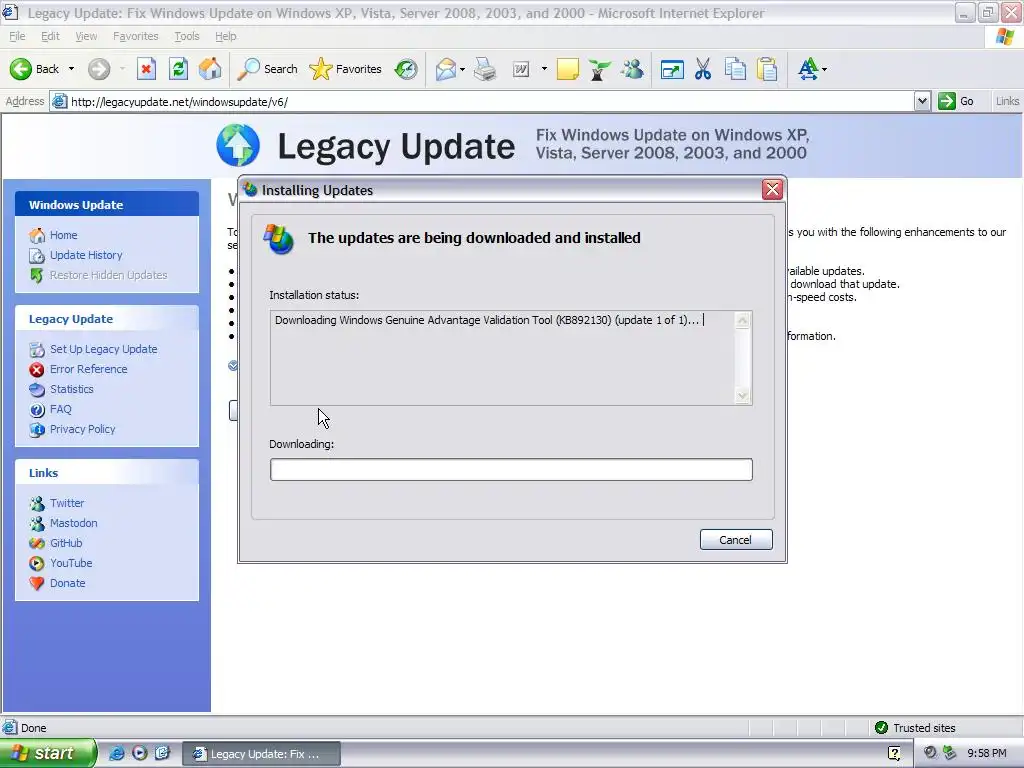This screenshot has width=1024, height=768.
Task: Open the Error Reference link
Action: (x=88, y=369)
